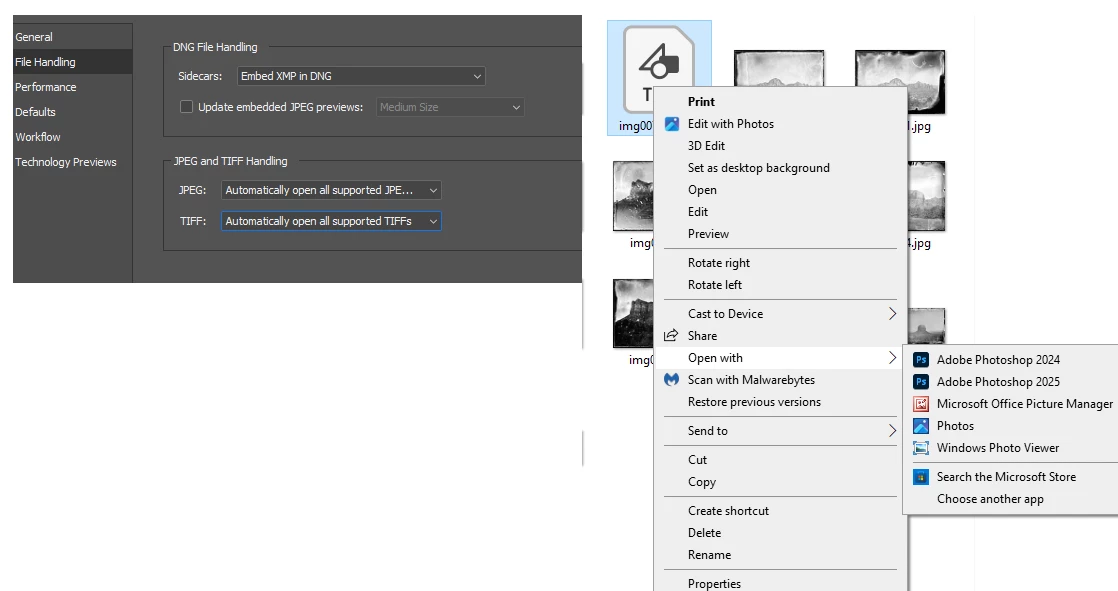
Task: Expand the Cast to Device submenu arrow
Action: [892, 314]
